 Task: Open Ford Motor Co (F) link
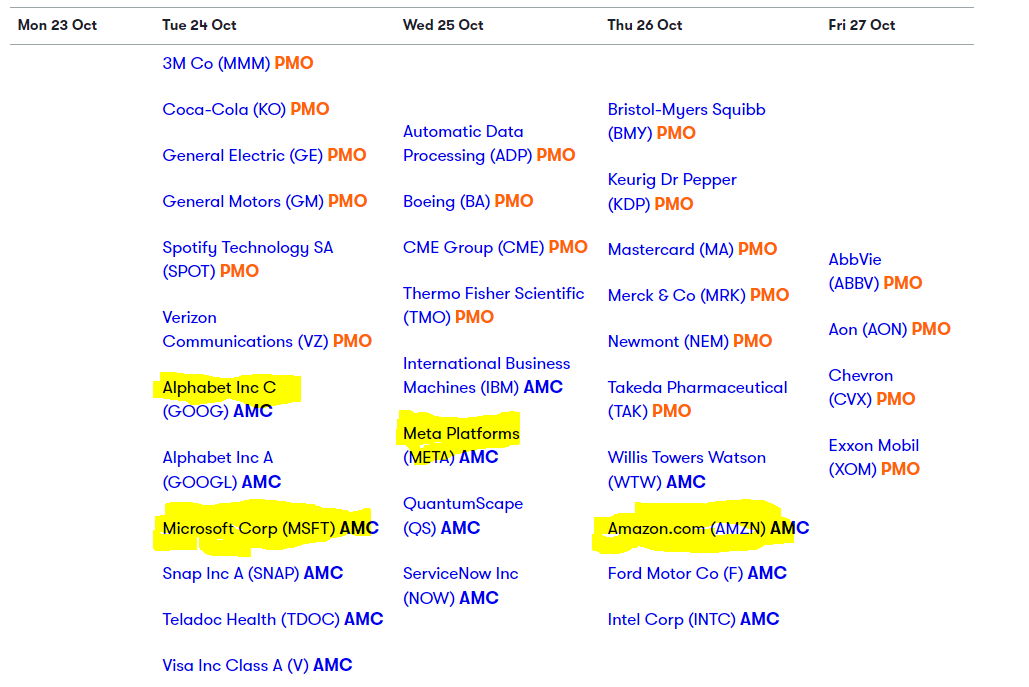coord(675,573)
